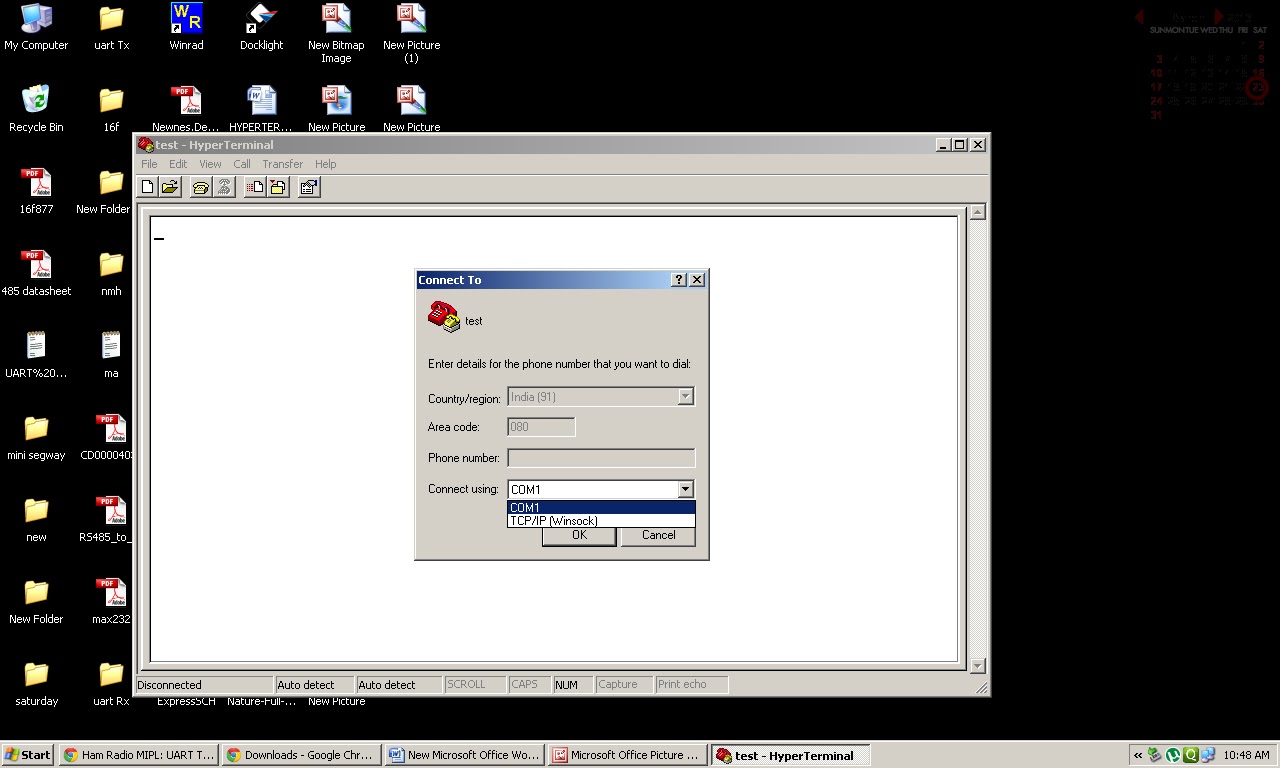Click the dialog's question mark help button
The width and height of the screenshot is (1280, 768).
679,280
